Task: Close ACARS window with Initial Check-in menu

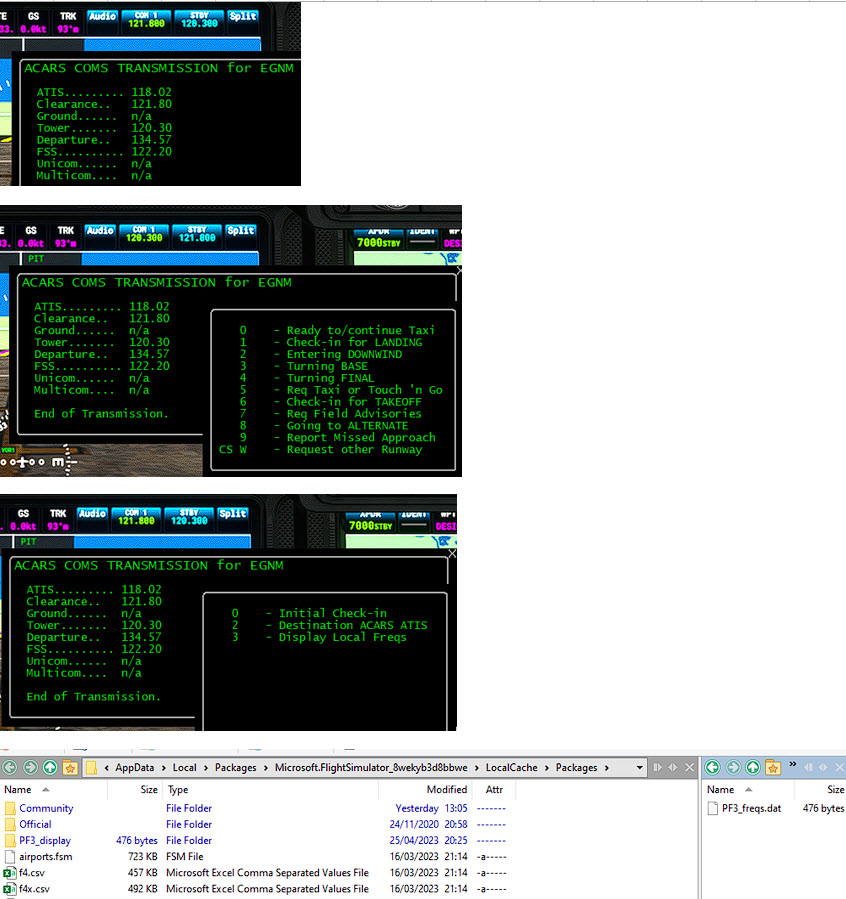Action: click(x=452, y=553)
